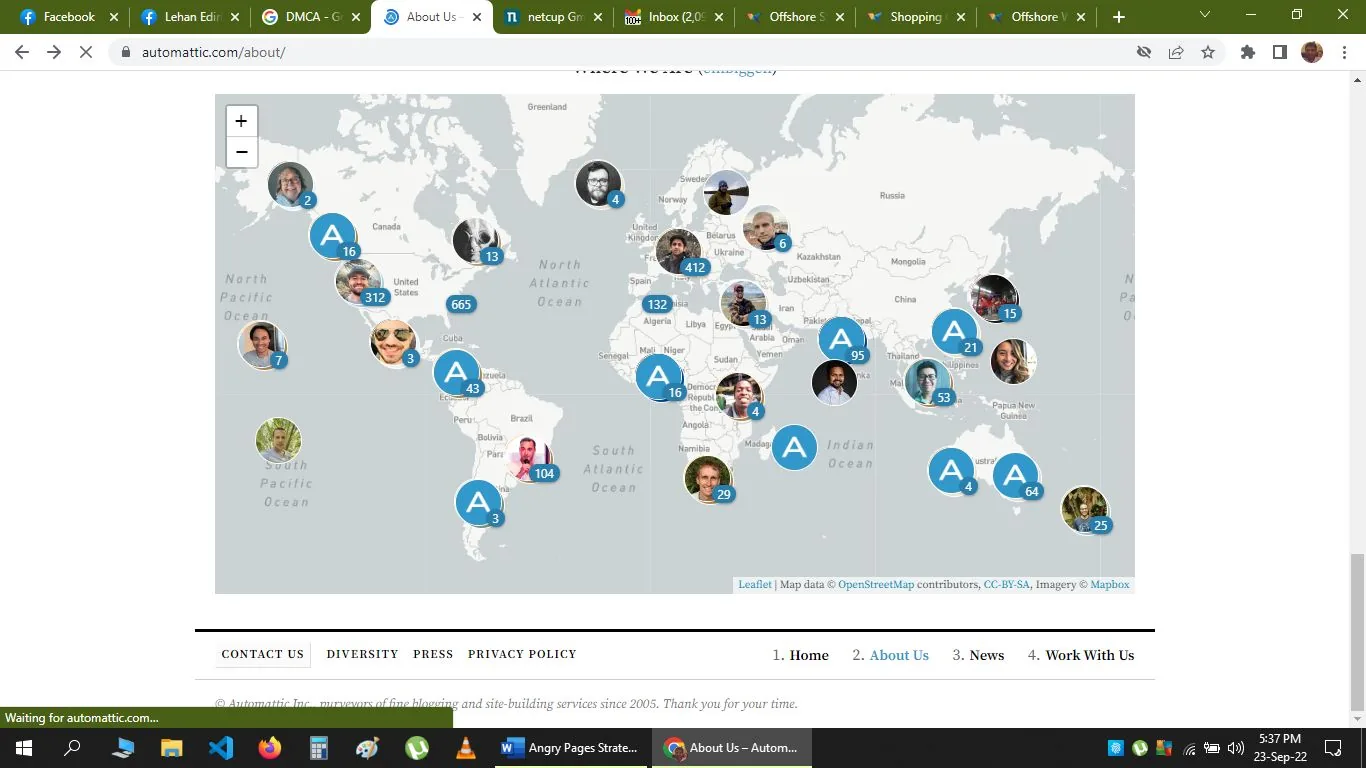Open the 64 cluster marker over Australia

[1016, 476]
